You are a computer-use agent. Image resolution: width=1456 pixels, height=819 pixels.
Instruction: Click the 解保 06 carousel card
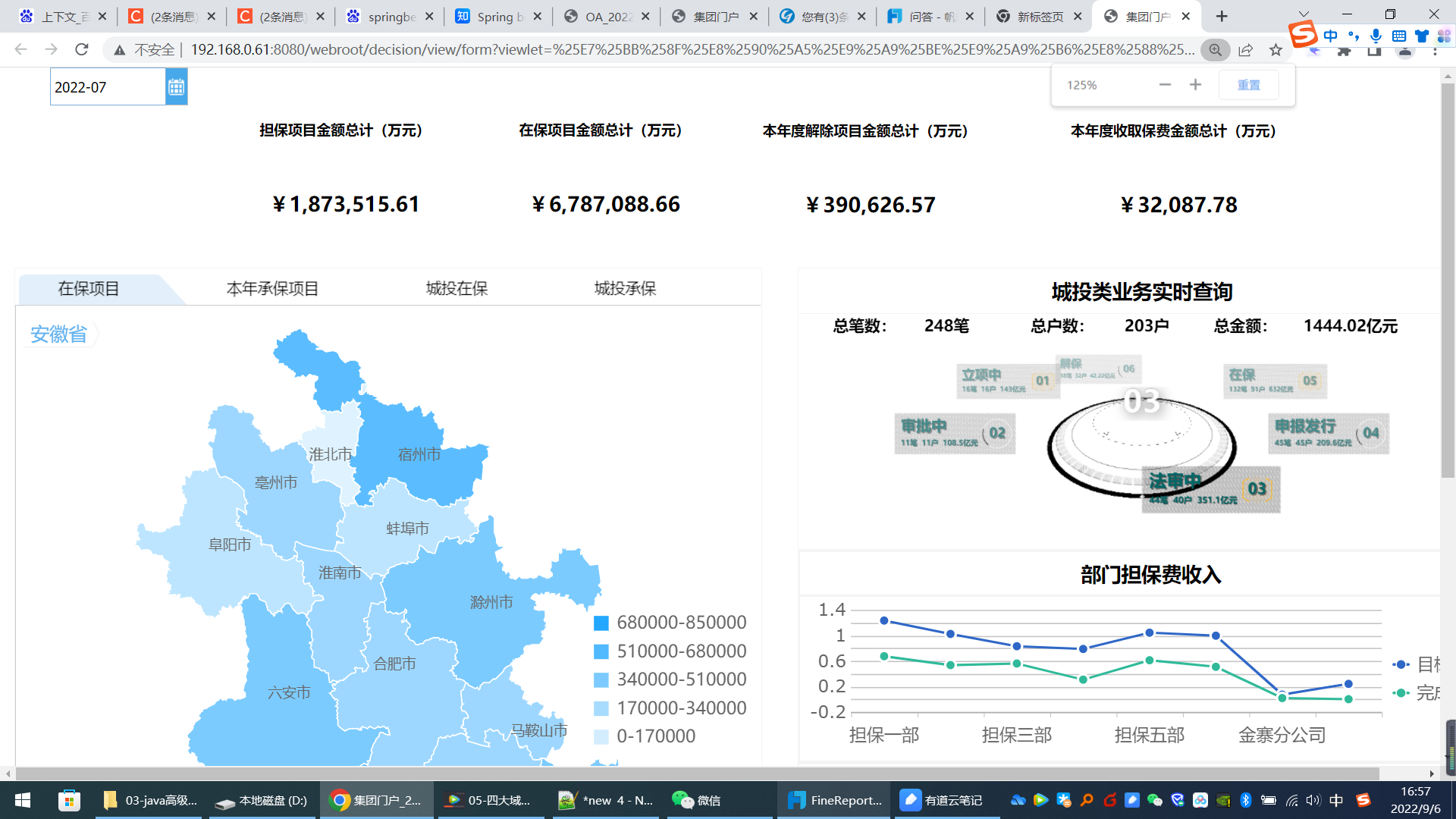[x=1098, y=369]
